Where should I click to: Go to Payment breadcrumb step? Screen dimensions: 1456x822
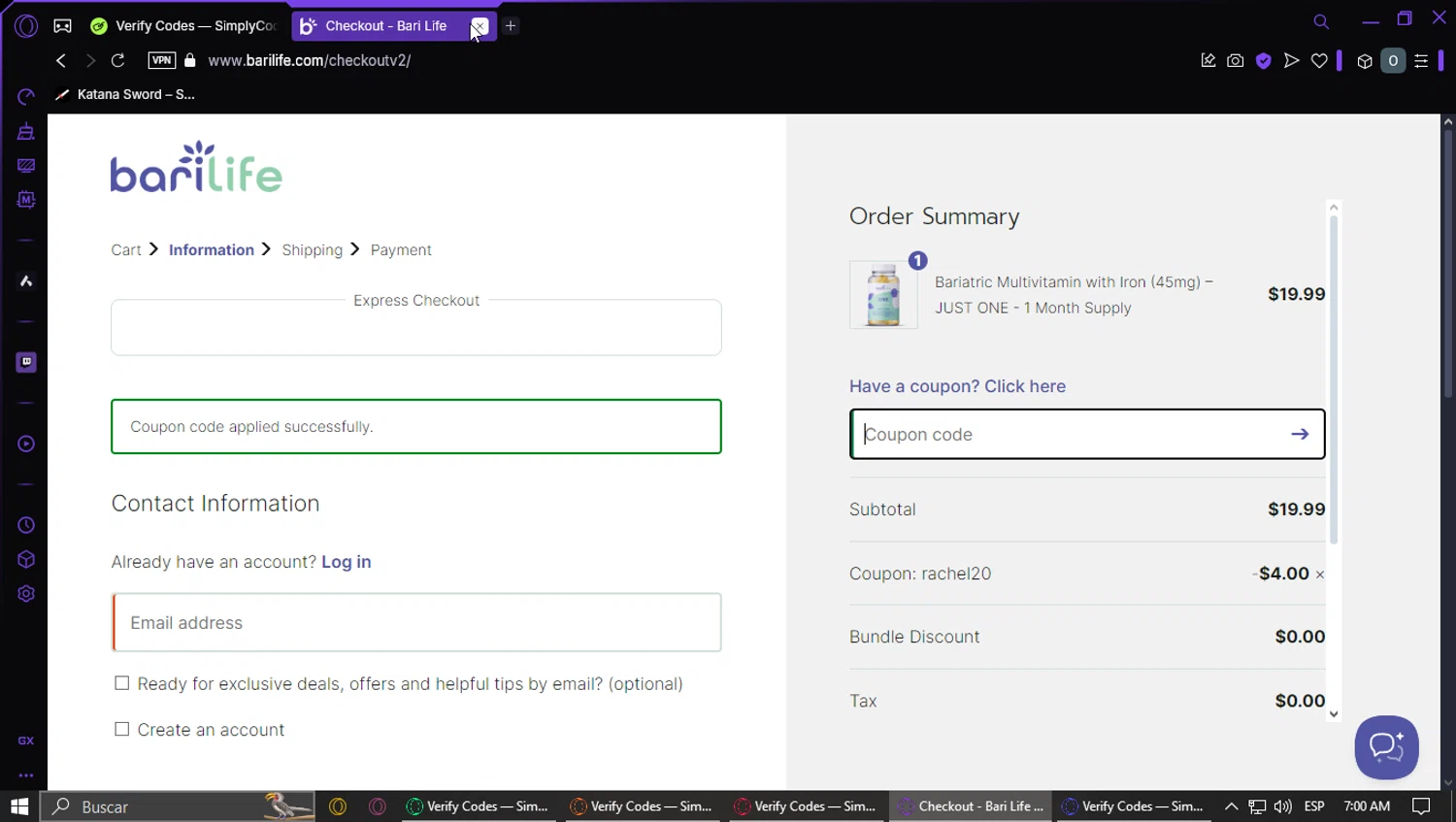tap(401, 249)
